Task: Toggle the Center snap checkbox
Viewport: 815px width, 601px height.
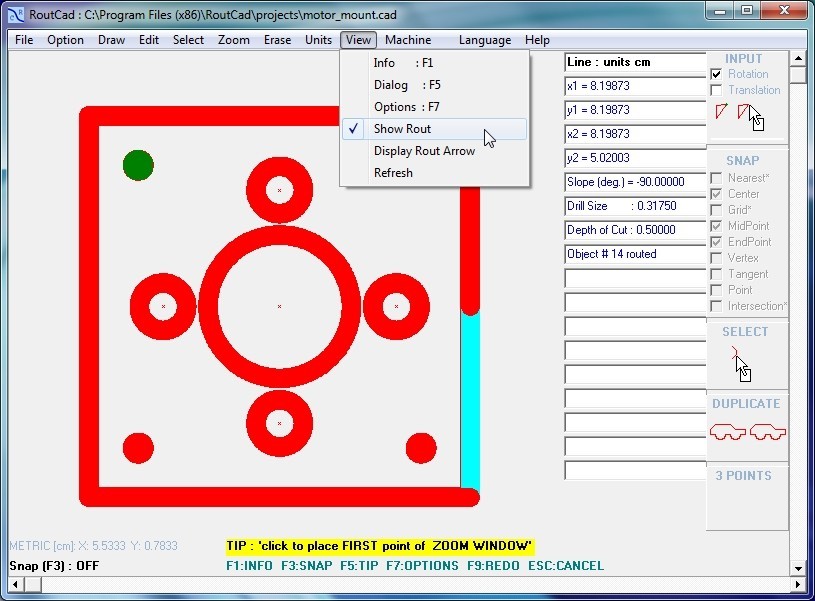Action: [716, 193]
